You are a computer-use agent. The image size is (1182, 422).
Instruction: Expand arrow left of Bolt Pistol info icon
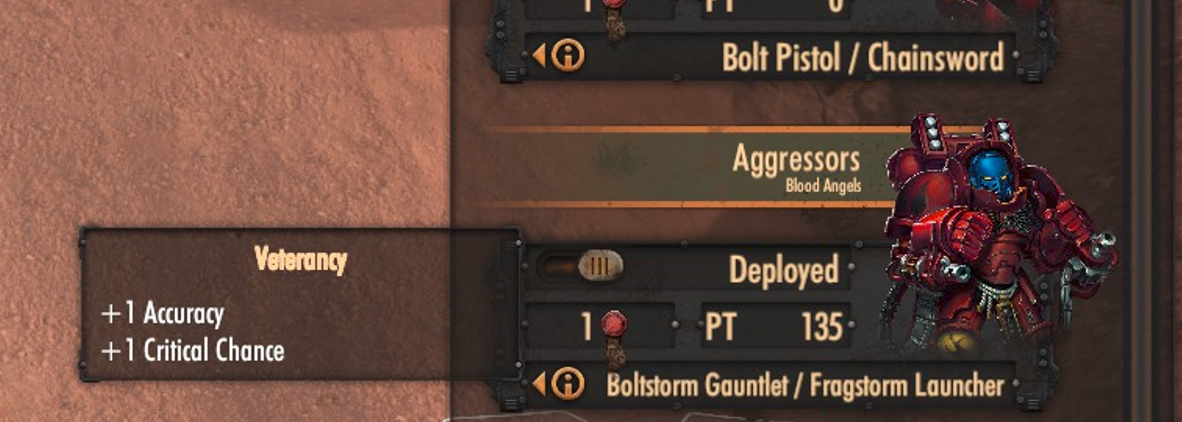539,57
